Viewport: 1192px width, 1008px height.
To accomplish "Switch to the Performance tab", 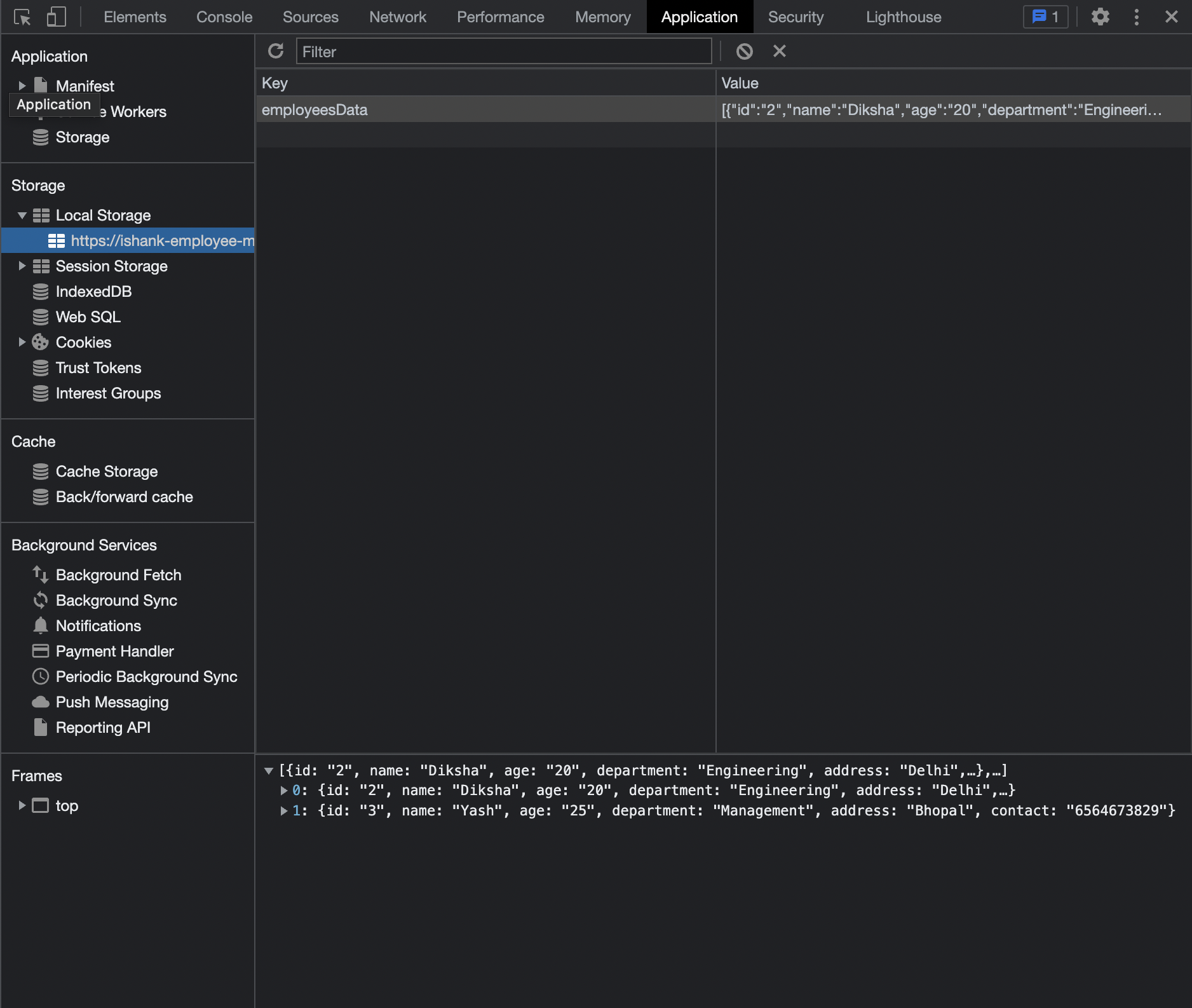I will [501, 17].
